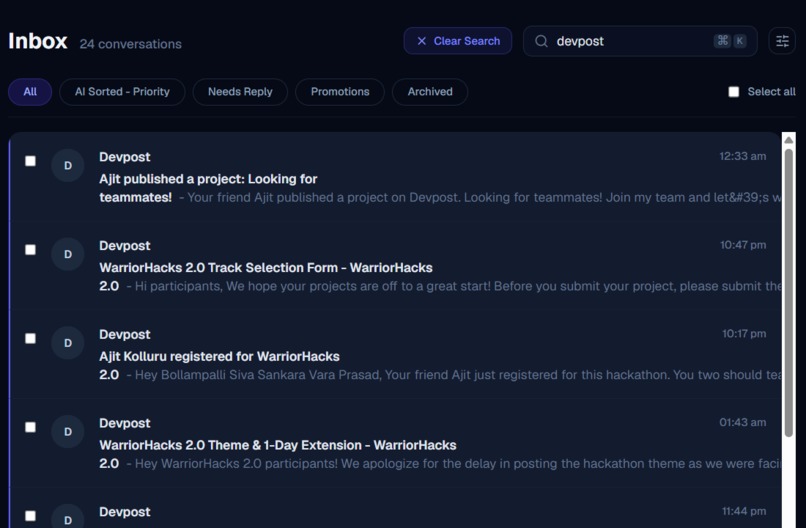Click the search magnifier icon
The width and height of the screenshot is (806, 528).
tap(541, 41)
